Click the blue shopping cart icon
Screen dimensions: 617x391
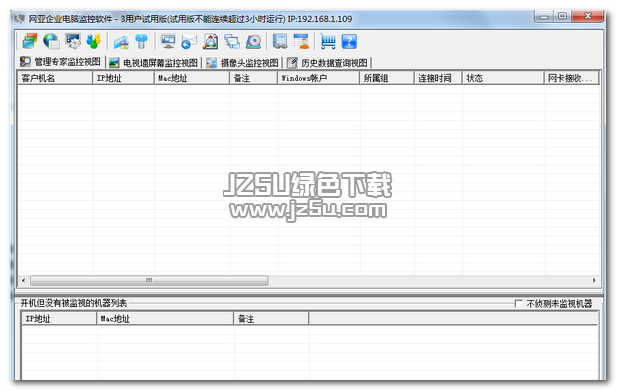point(328,41)
